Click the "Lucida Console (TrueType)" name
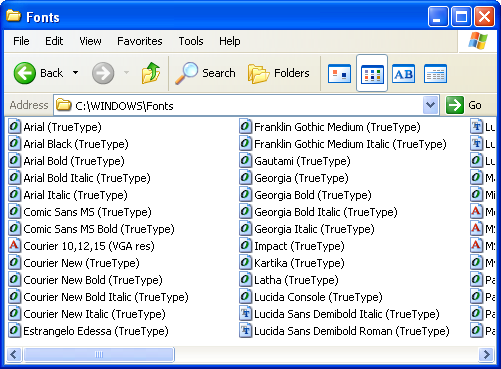Screen dimensions: 501x369 [318, 297]
